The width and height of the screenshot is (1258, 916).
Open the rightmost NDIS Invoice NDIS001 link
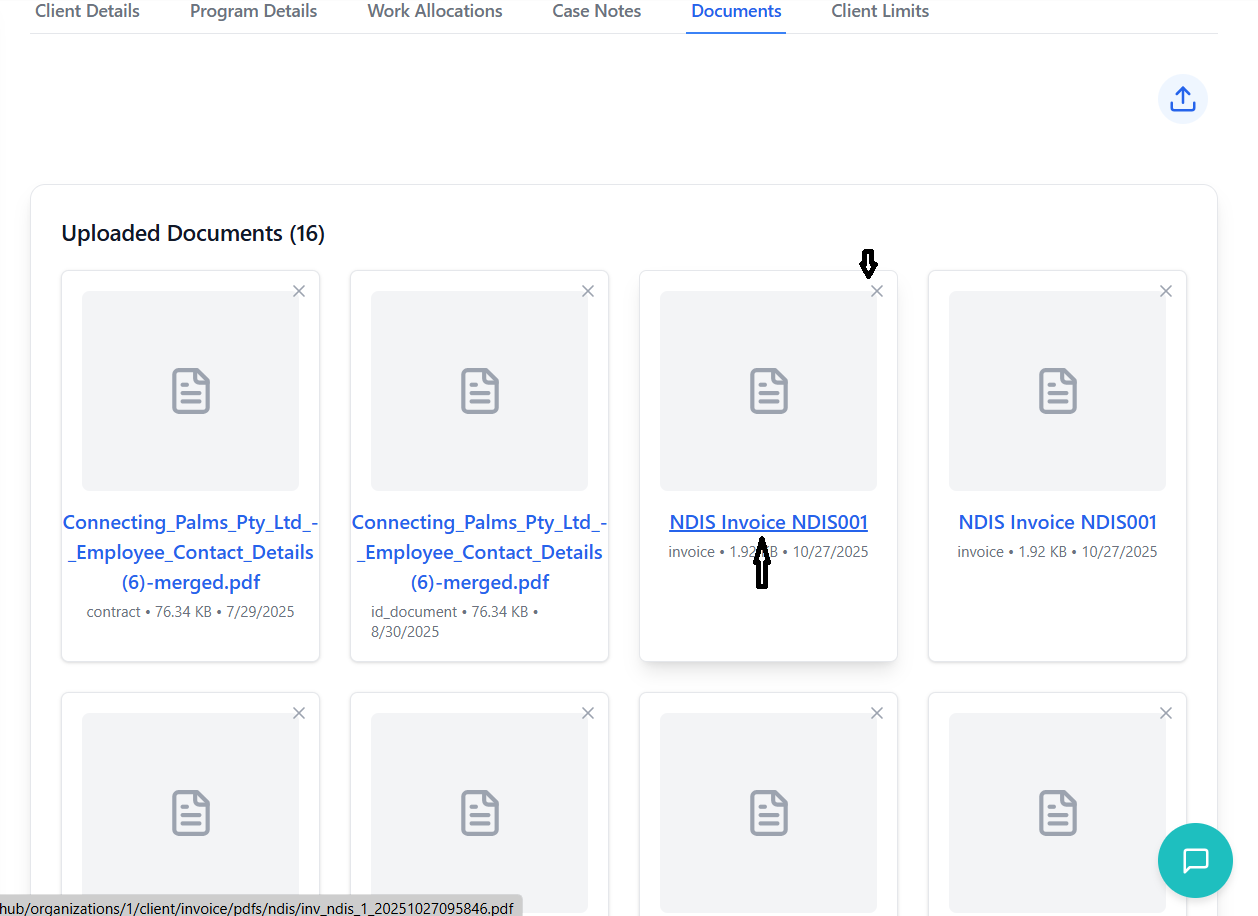(x=1057, y=522)
